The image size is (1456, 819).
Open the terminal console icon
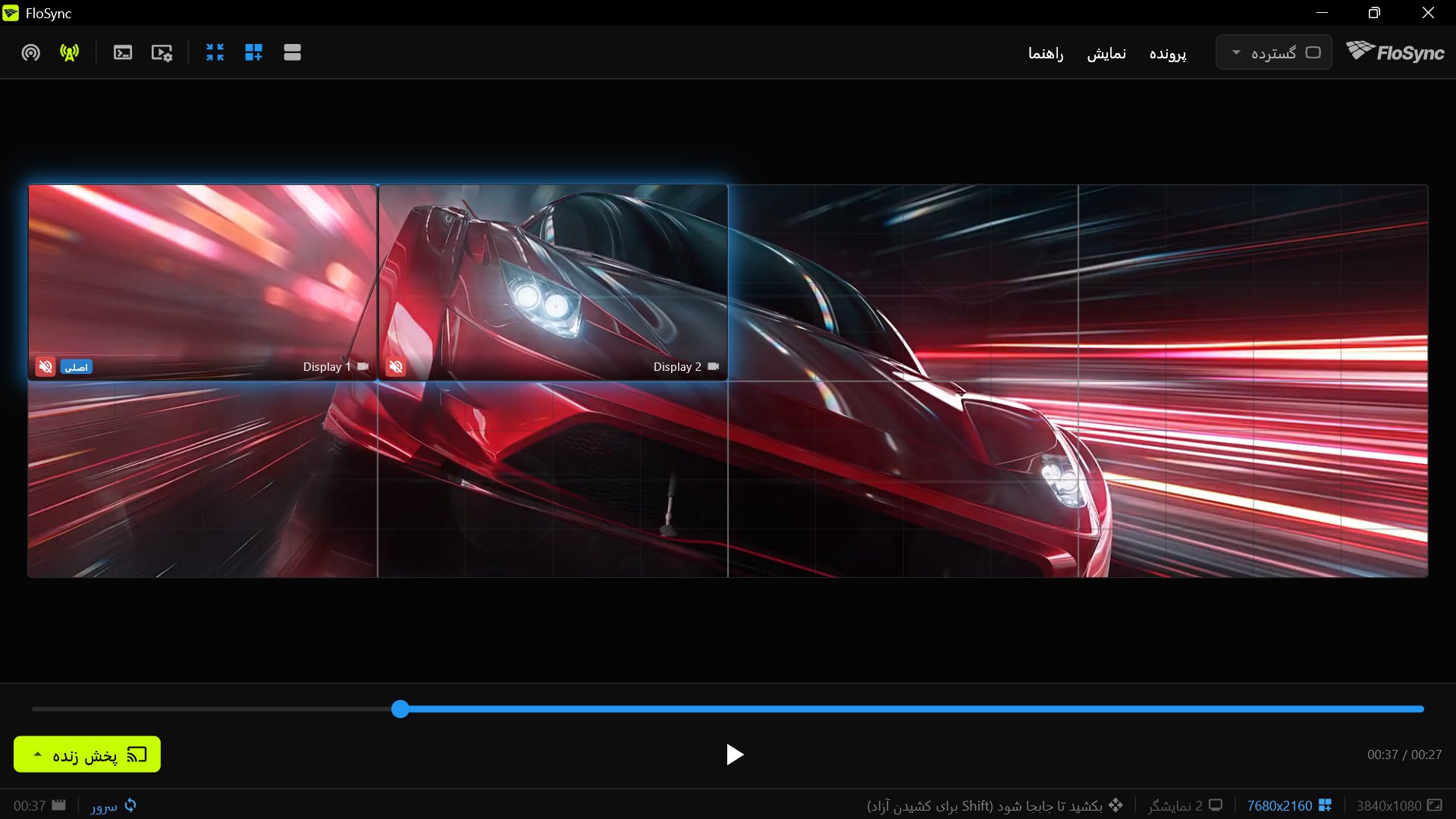tap(123, 52)
